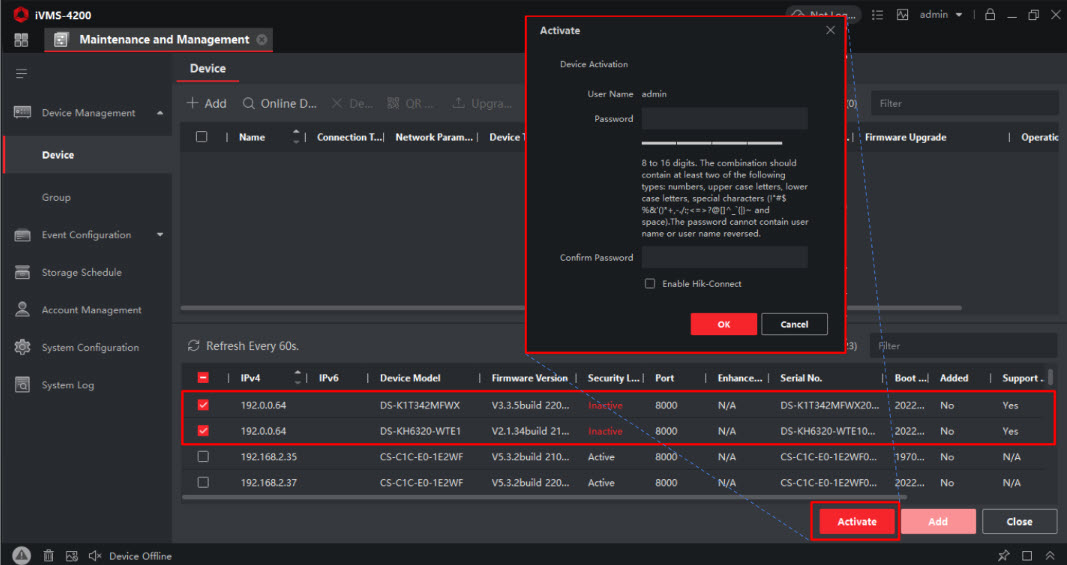Click the trash icon in status bar
The image size is (1067, 565).
[x=48, y=555]
